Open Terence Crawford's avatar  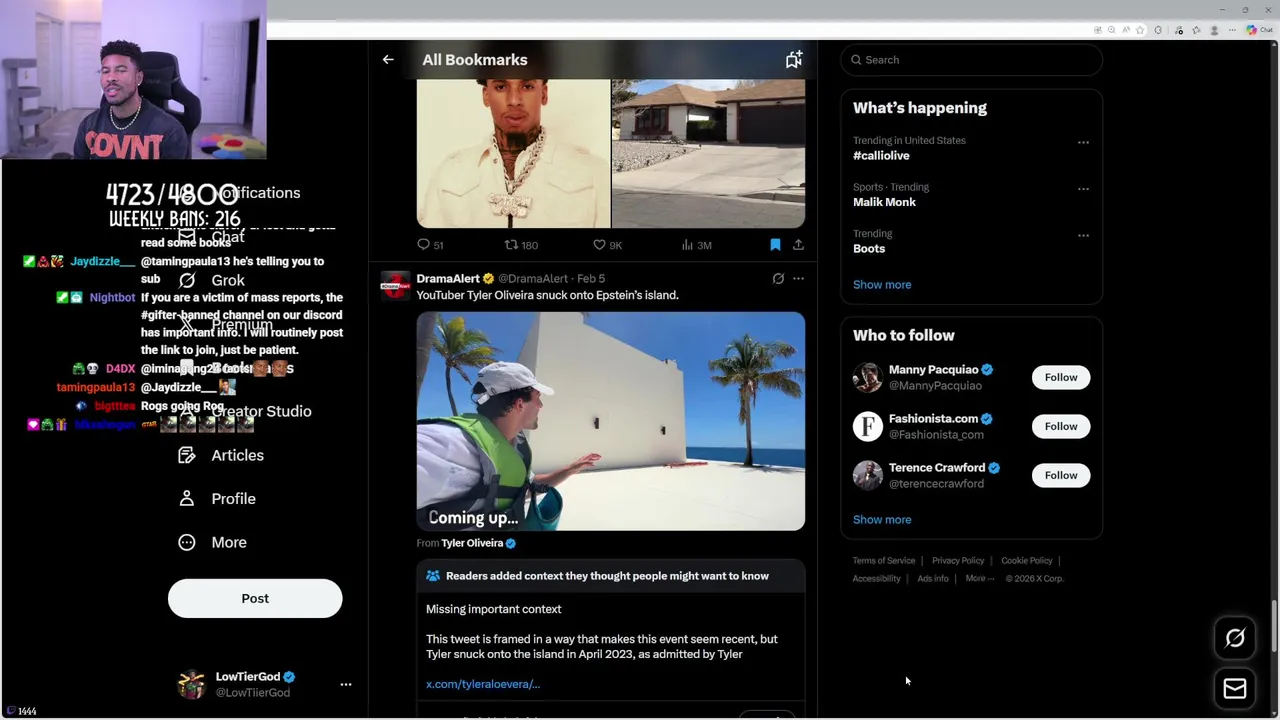(868, 475)
